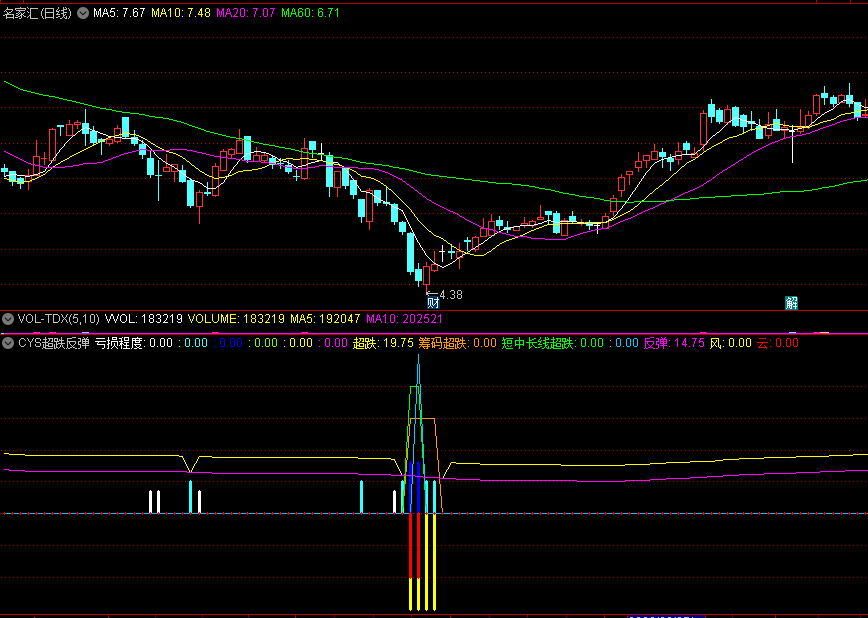
Task: Click the VVOL: 183219 value
Action: coord(144,319)
